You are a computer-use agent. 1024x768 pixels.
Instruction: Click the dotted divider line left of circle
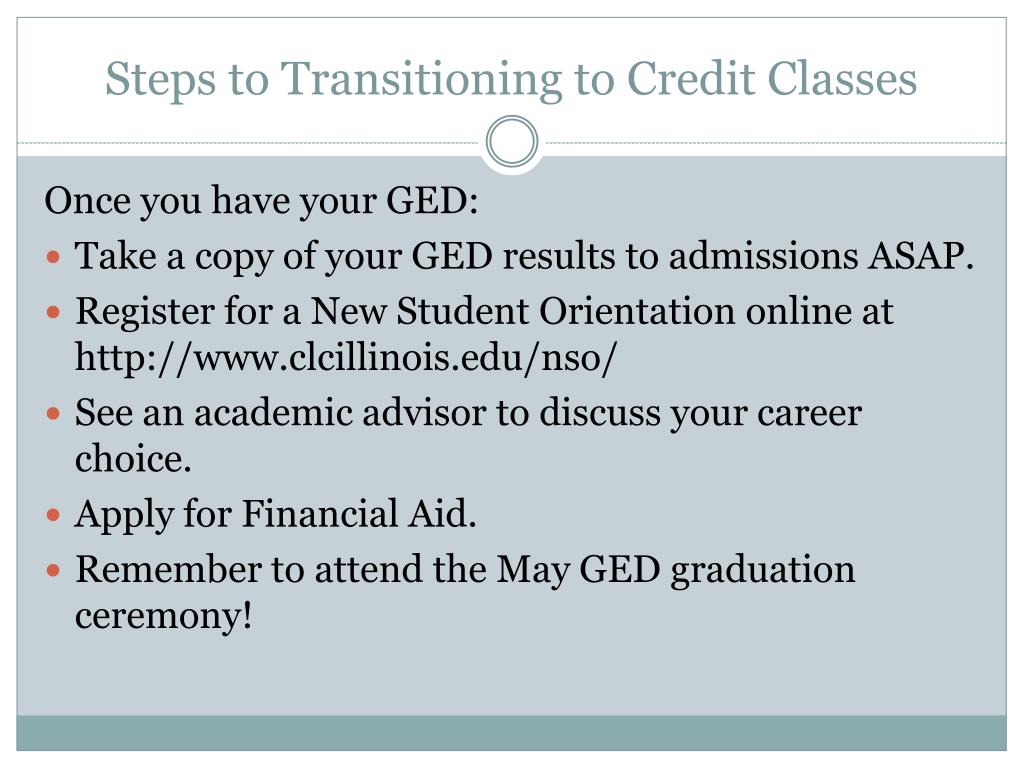[250, 142]
